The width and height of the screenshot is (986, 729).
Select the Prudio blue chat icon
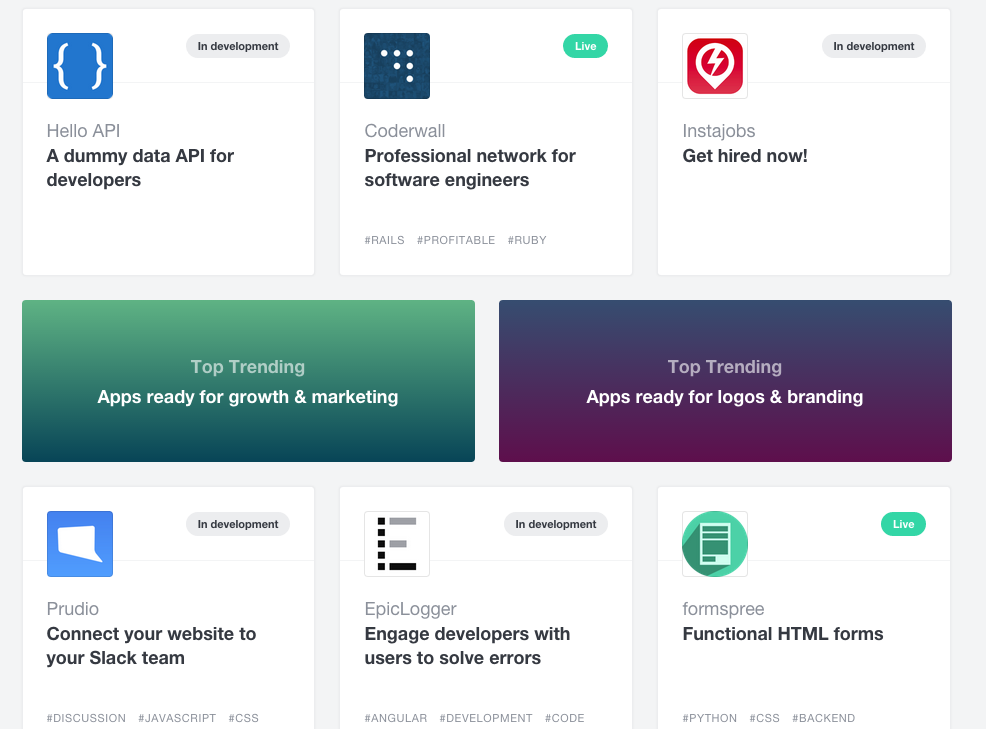tap(80, 544)
